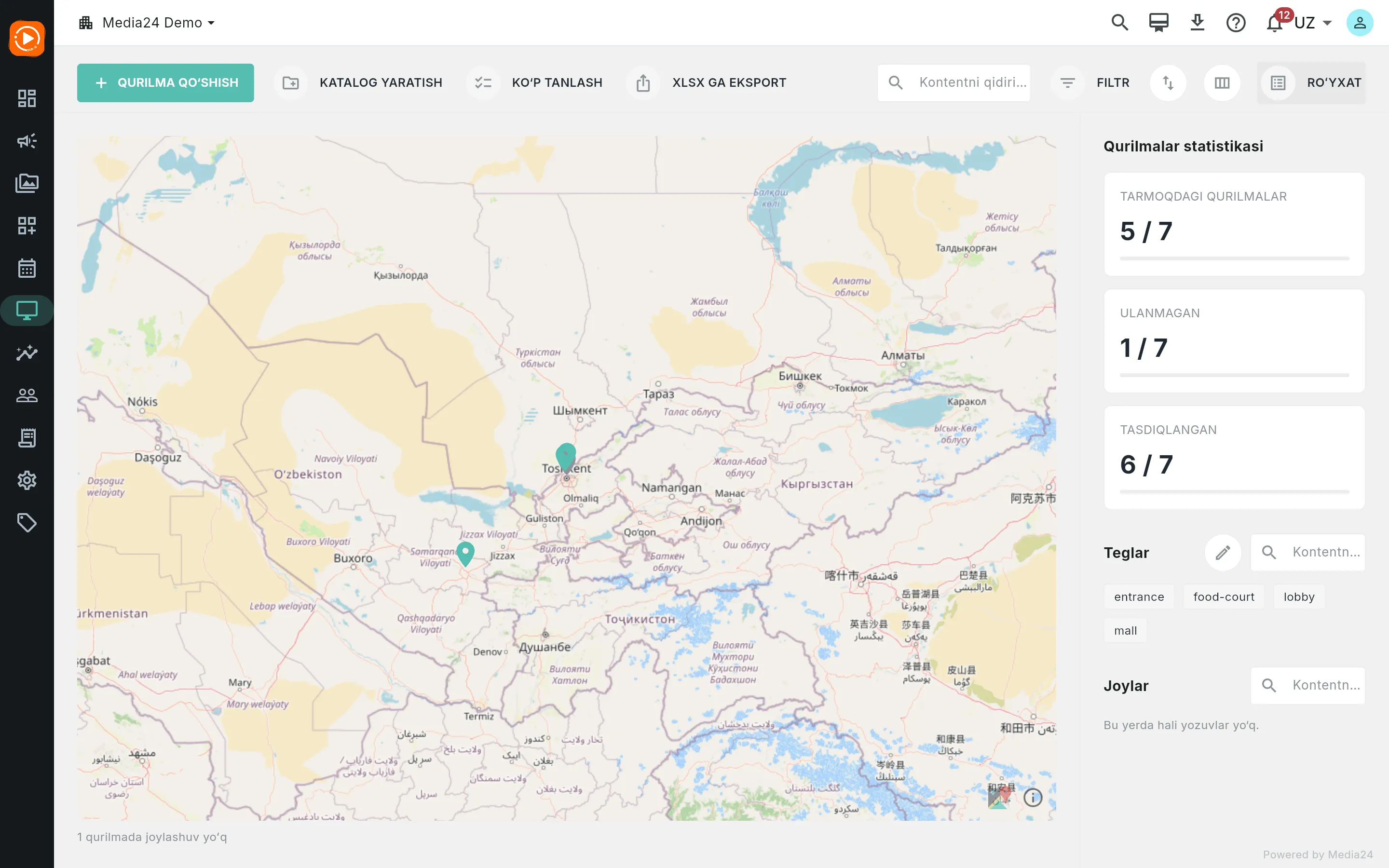1389x868 pixels.
Task: Click the Media24 orange logo
Action: point(27,39)
